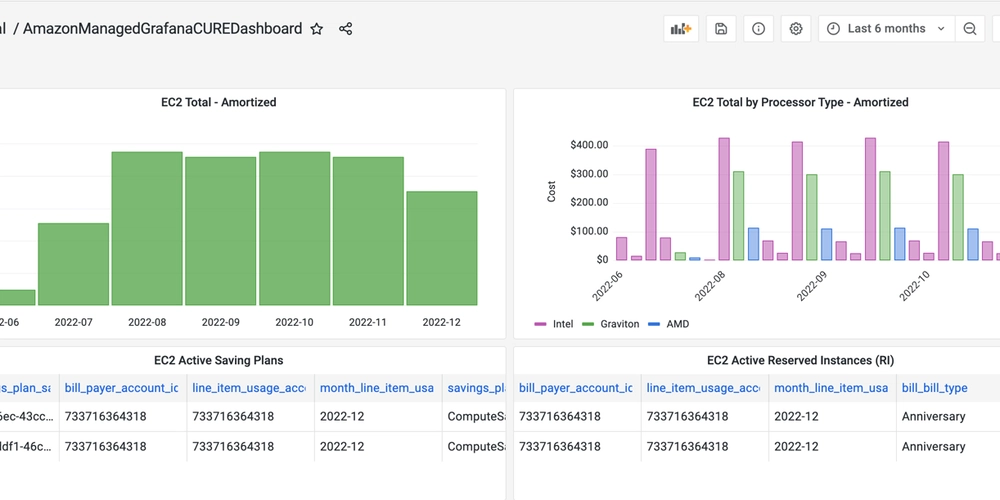Click the EC2 Total - Amortized panel title
Screen dimensions: 1000x500
[219, 102]
